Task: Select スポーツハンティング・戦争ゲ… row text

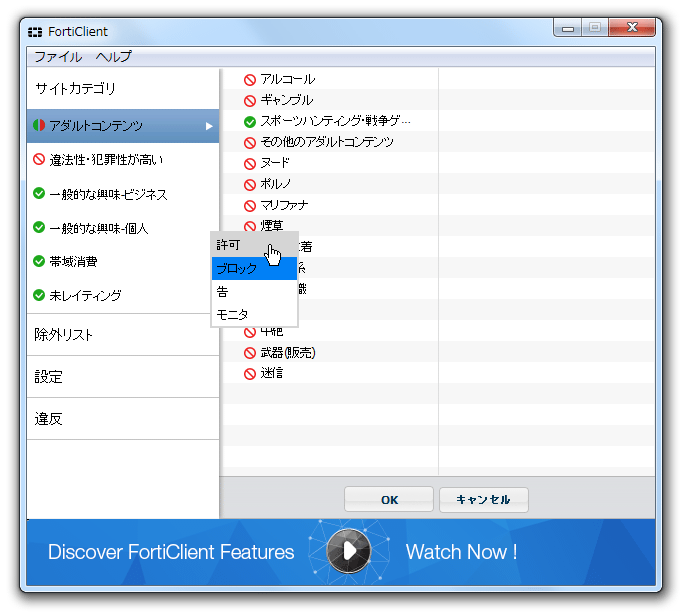Action: [335, 121]
